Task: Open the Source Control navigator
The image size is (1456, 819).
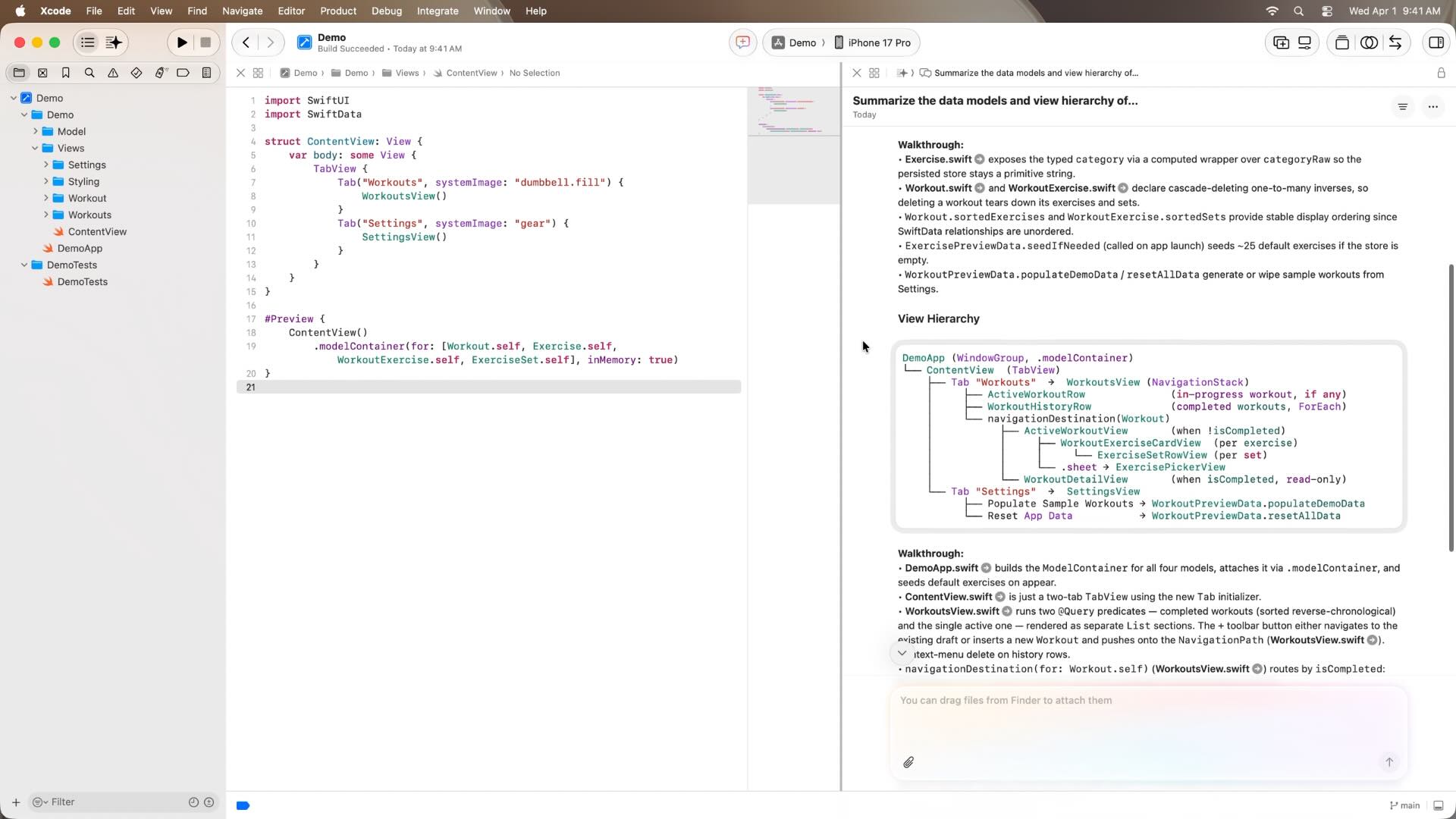Action: (42, 73)
